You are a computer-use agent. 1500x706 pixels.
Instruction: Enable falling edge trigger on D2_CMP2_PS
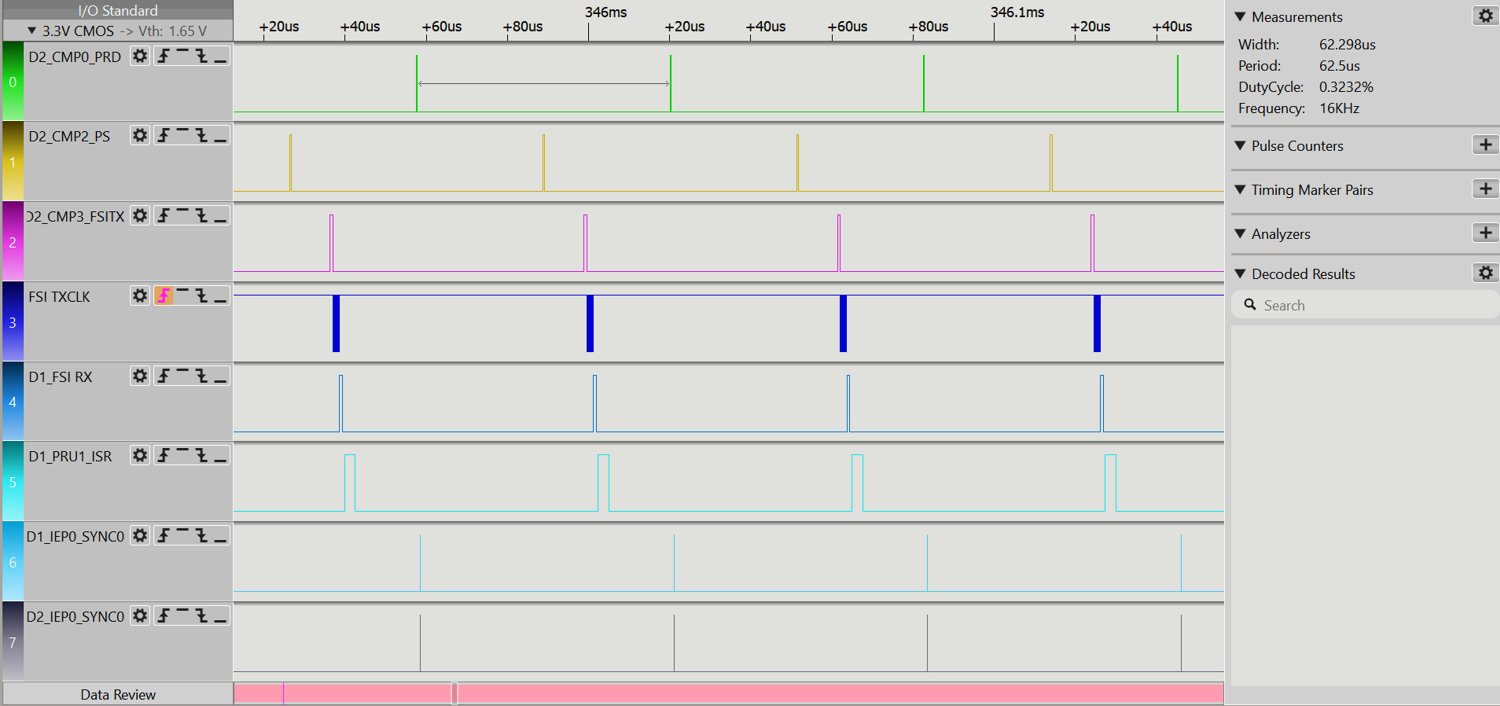point(201,136)
